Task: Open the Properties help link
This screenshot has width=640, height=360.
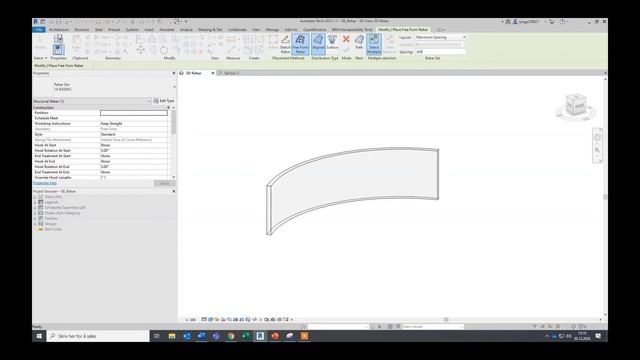Action: (45, 183)
